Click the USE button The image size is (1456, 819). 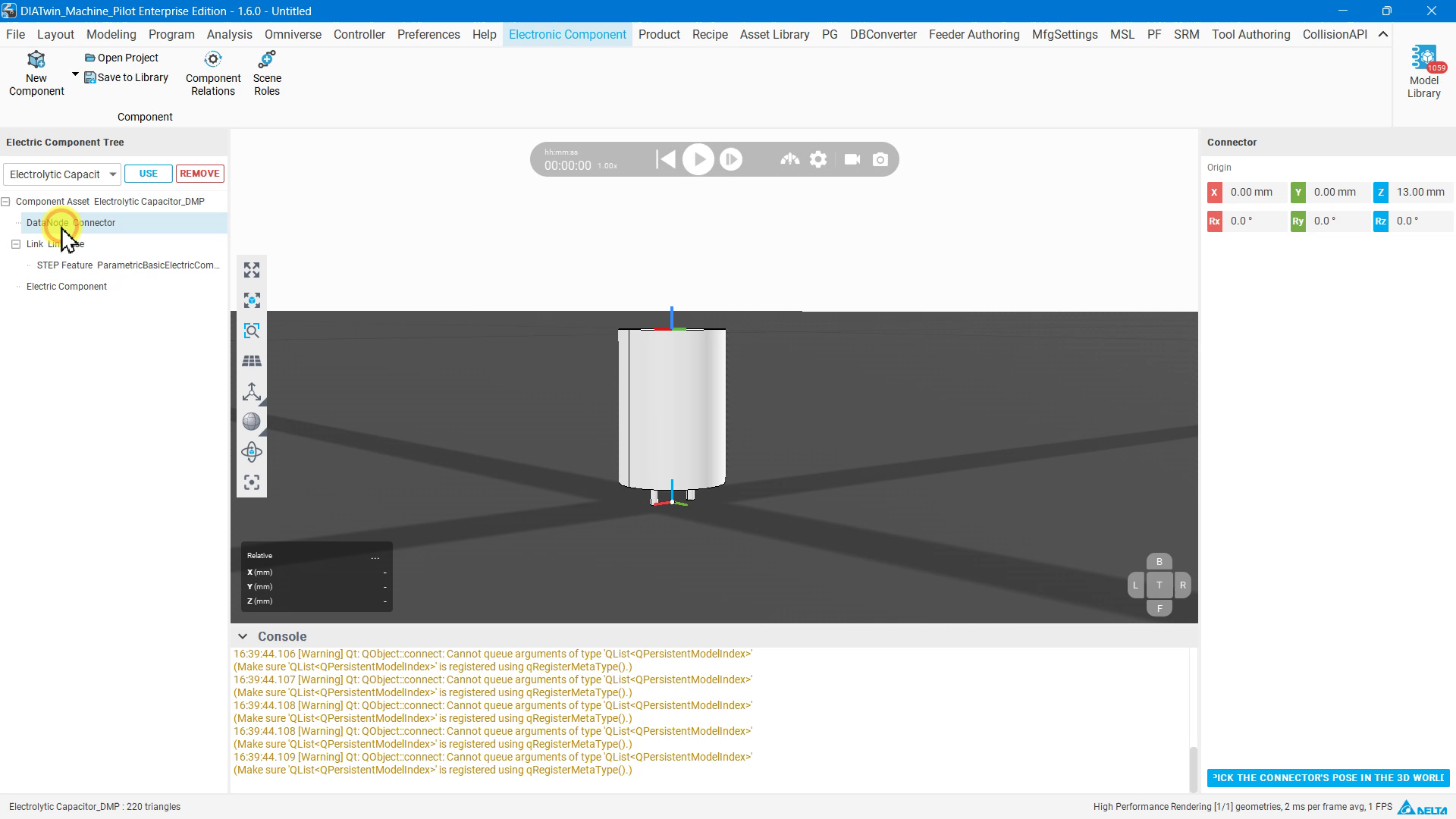coord(149,174)
